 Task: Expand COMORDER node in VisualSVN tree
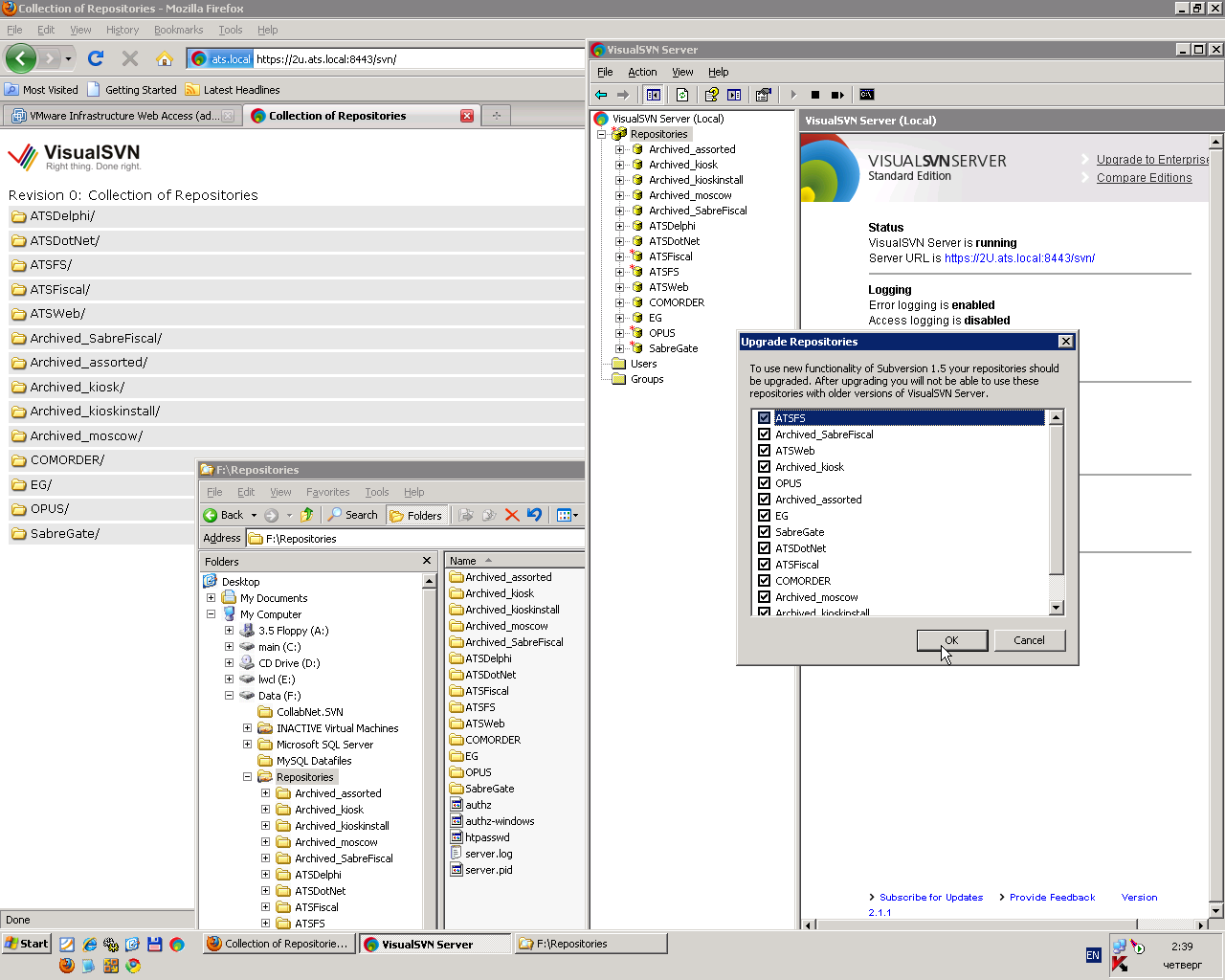point(619,302)
